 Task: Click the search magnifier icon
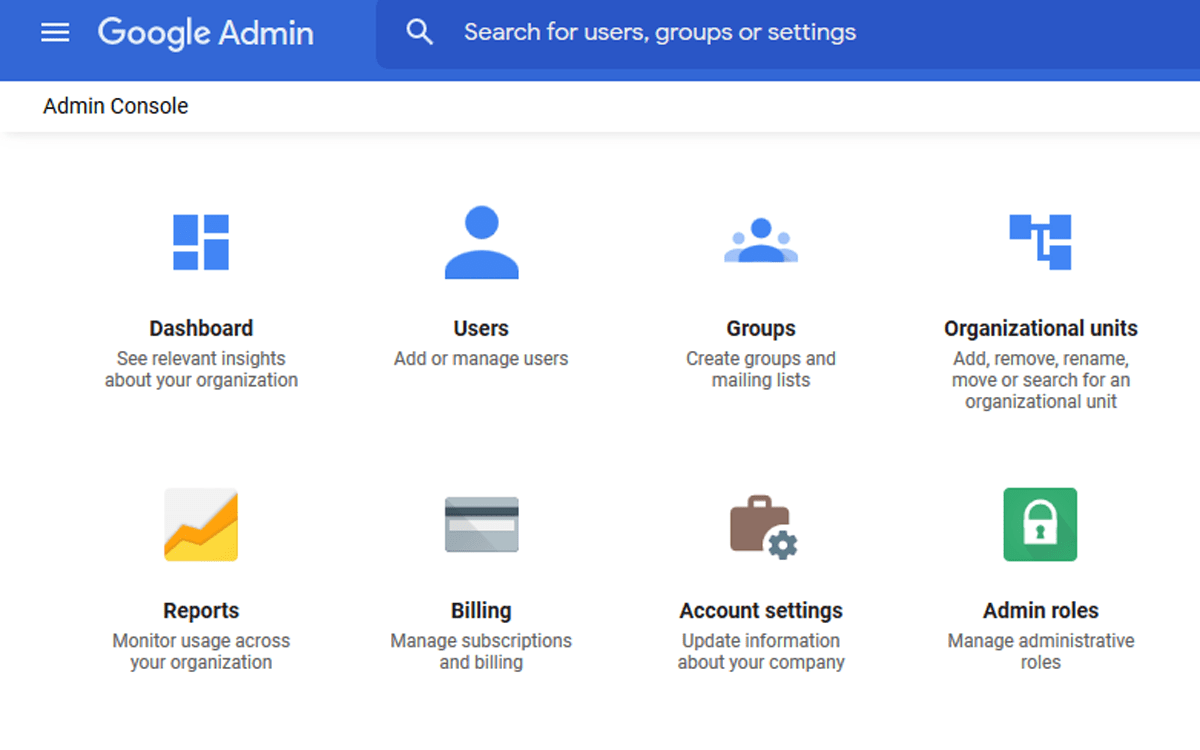pyautogui.click(x=420, y=32)
